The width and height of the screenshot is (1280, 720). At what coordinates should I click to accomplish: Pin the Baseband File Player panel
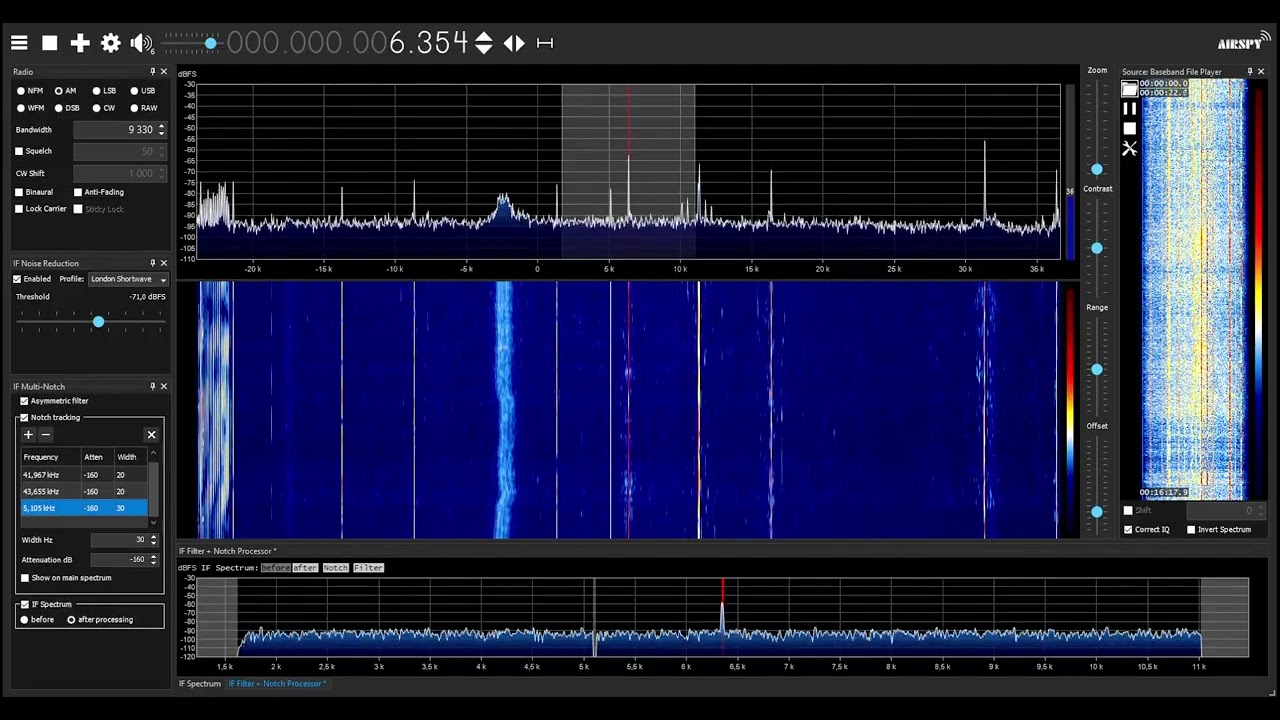[1249, 72]
